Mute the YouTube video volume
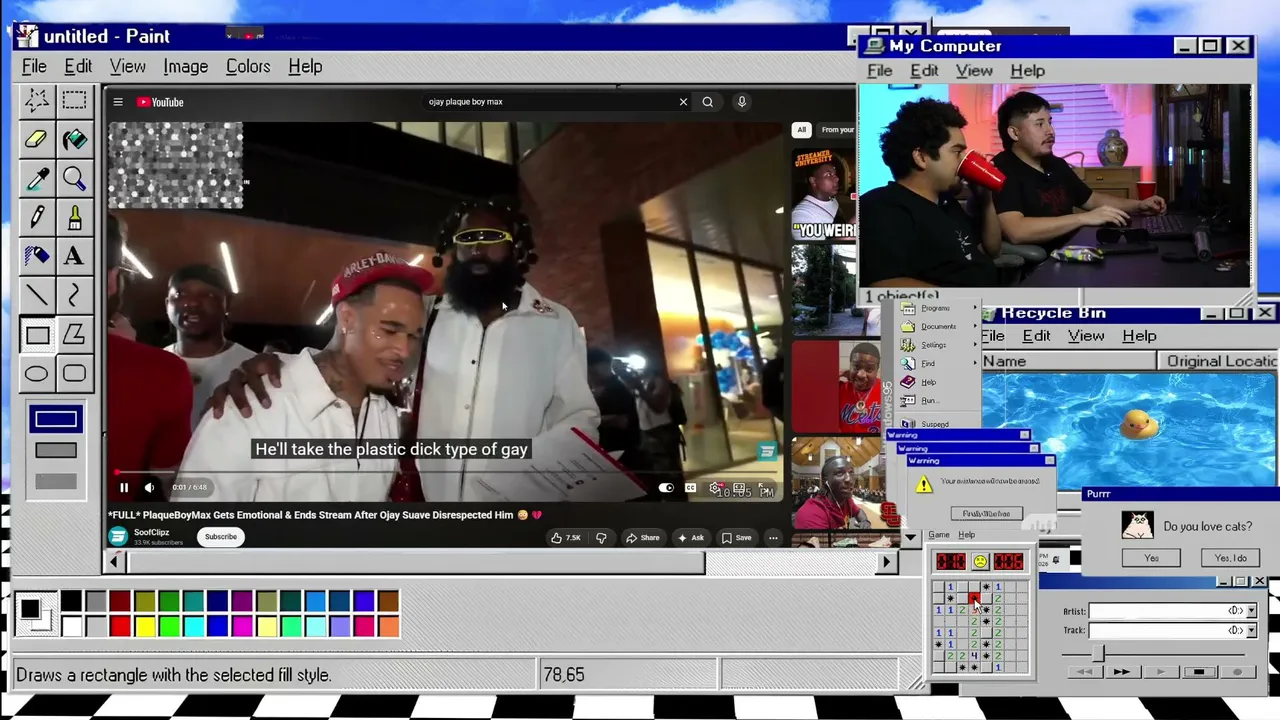 [149, 488]
